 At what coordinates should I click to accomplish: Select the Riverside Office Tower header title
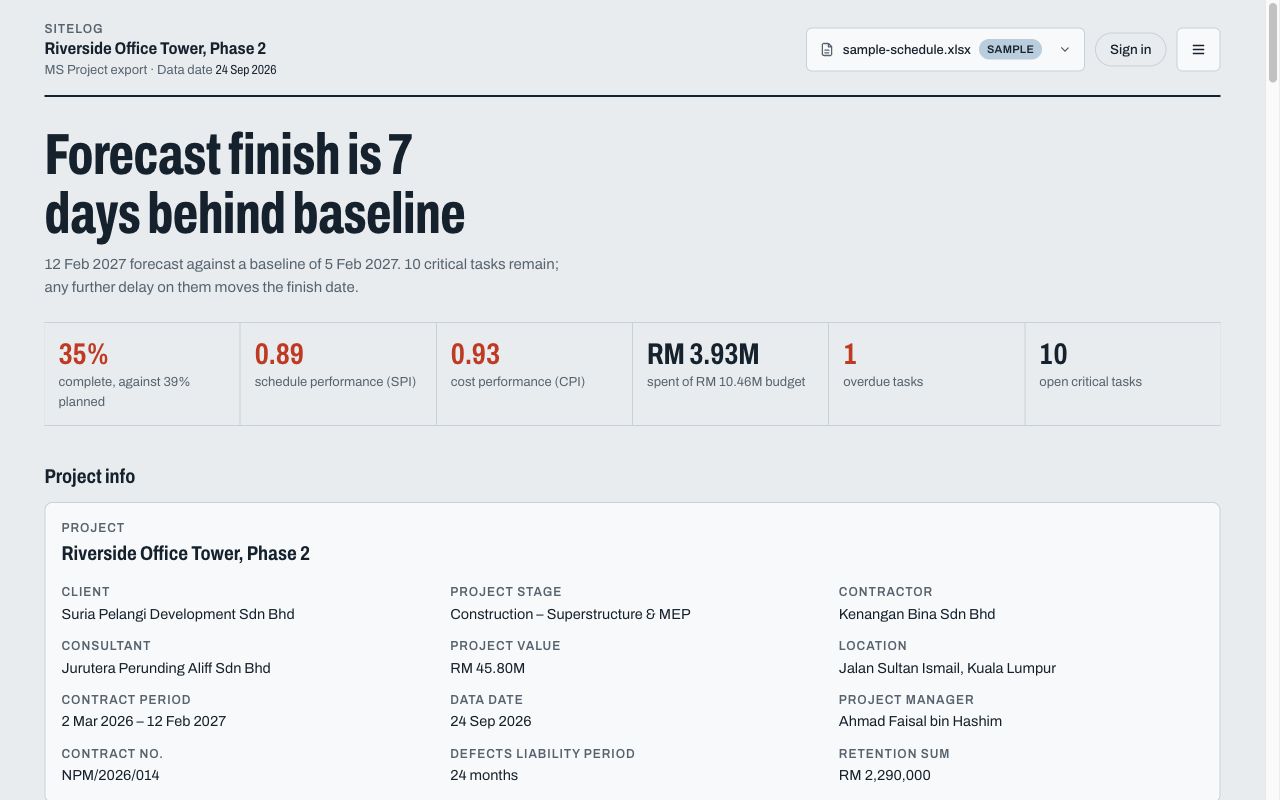[155, 48]
